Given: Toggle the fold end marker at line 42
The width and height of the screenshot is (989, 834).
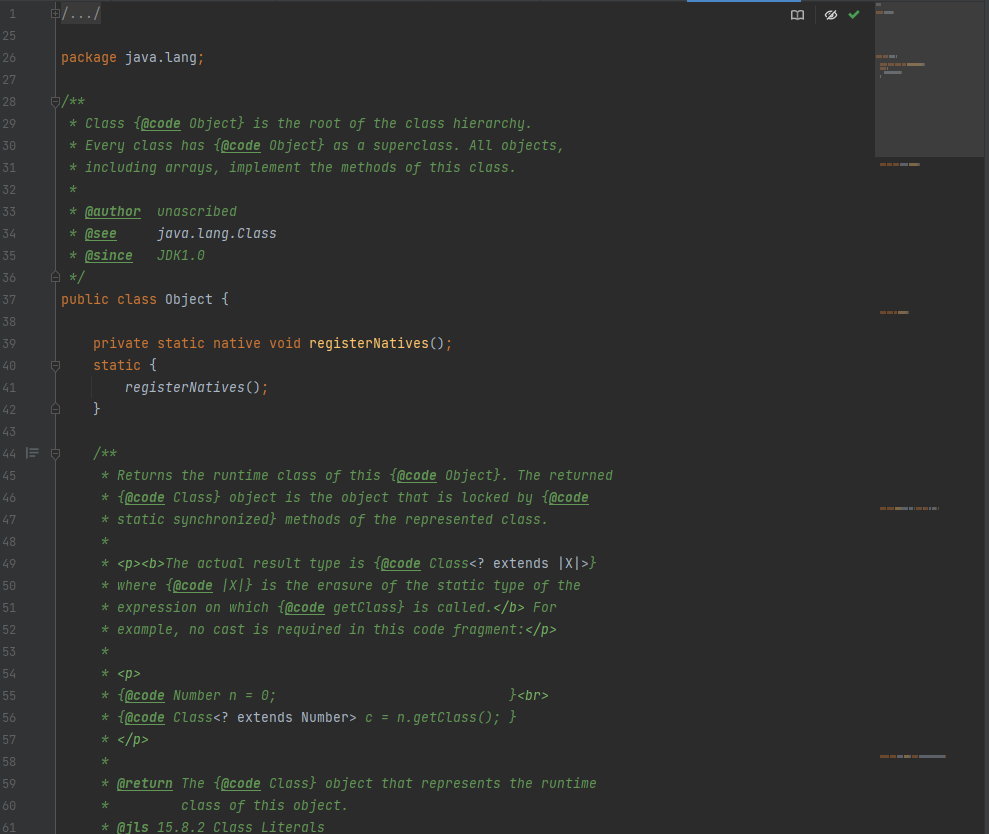Looking at the screenshot, I should point(55,408).
